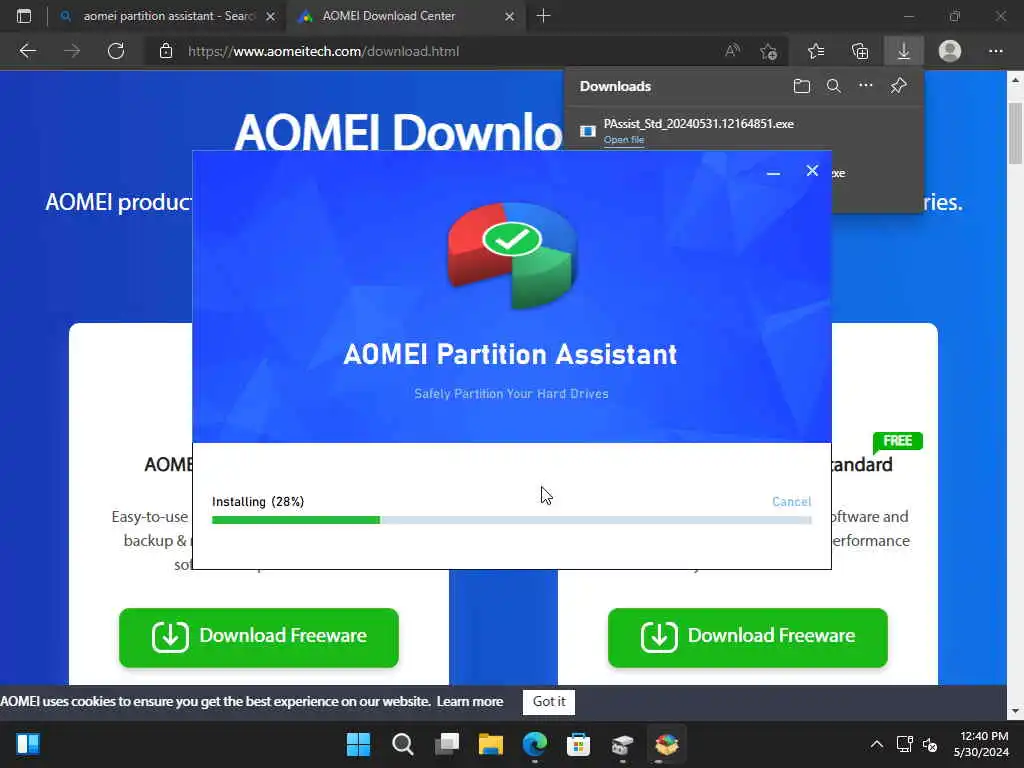Close the aomei partition assistant search tab
The height and width of the screenshot is (768, 1024).
coord(270,16)
